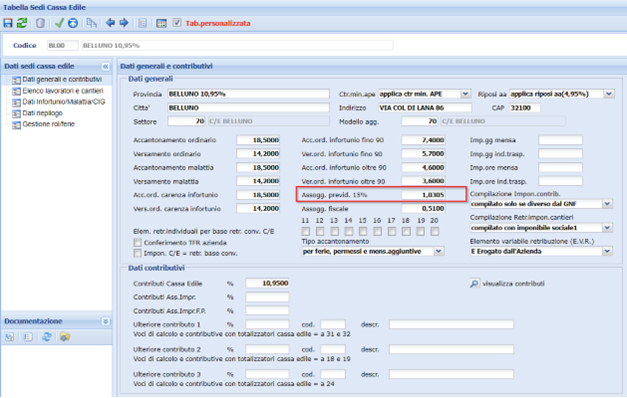Click the Codice field containing BL00

[62, 46]
